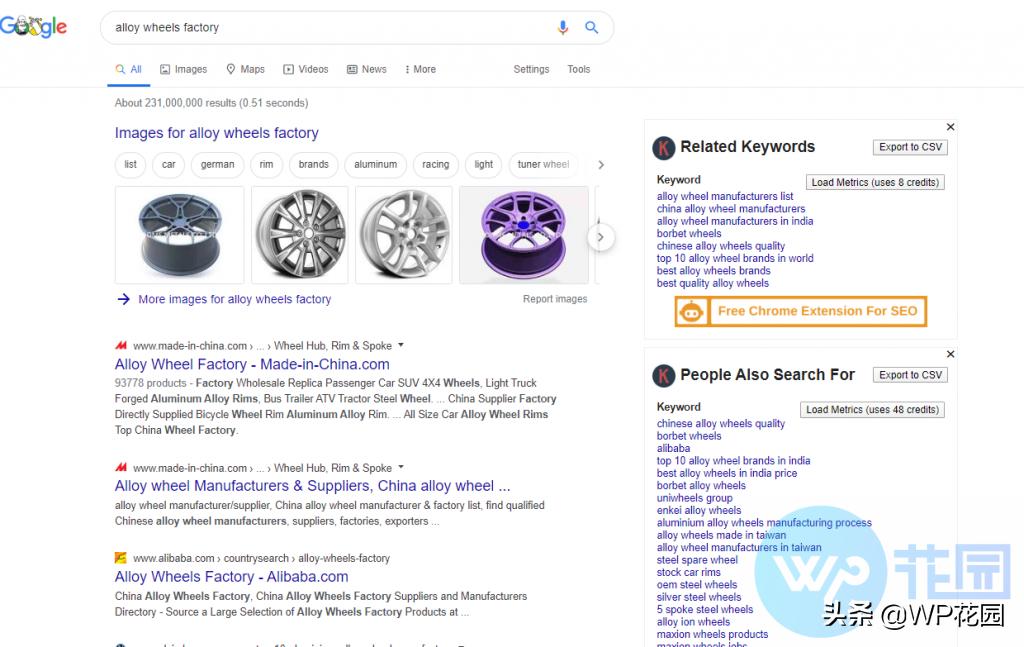Viewport: 1024px width, 647px height.
Task: Click Load Metrics (uses 48 credits) button
Action: pyautogui.click(x=872, y=410)
